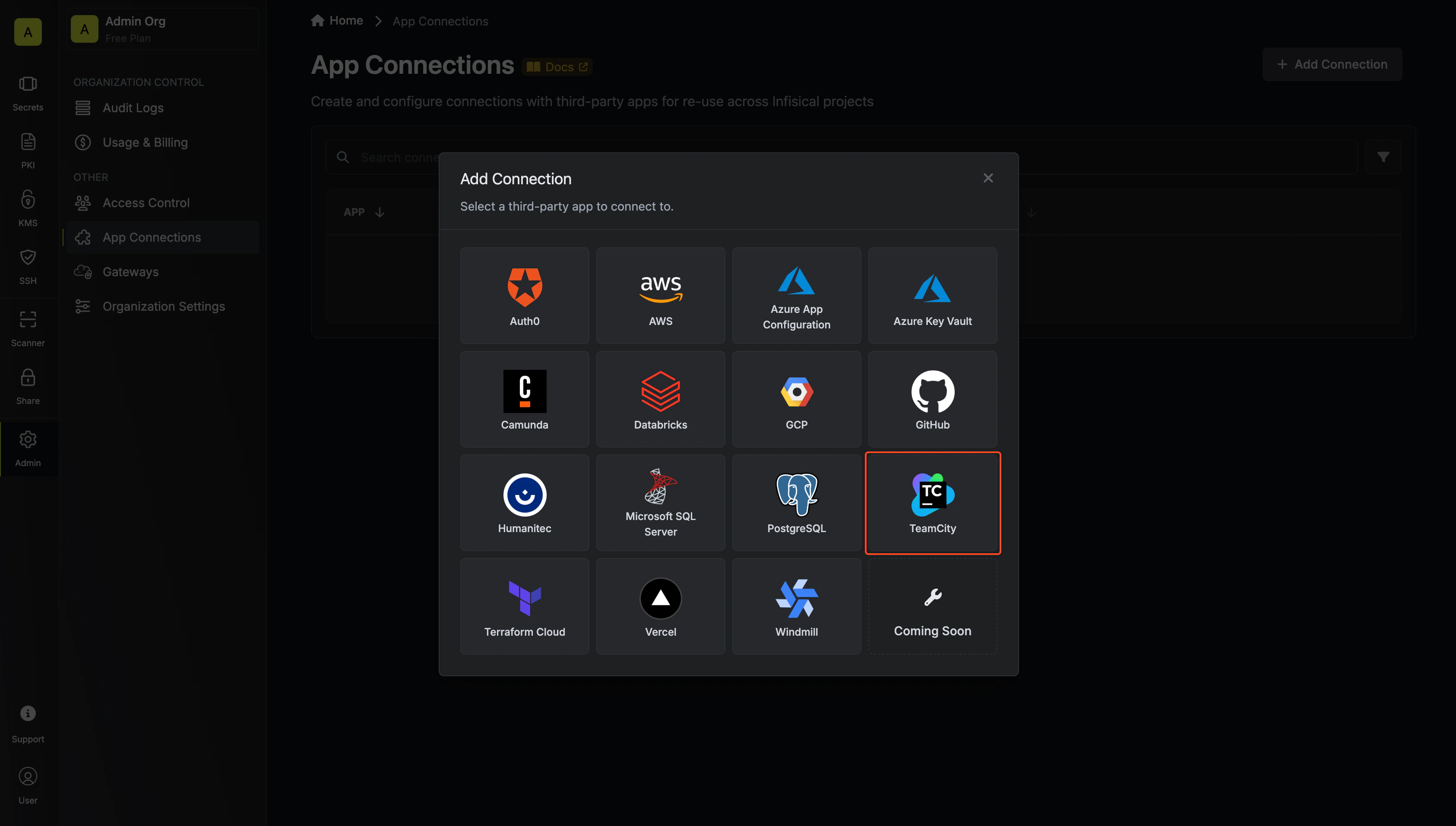Screen dimensions: 1456x826
Task: Open the PKI section
Action: point(28,151)
